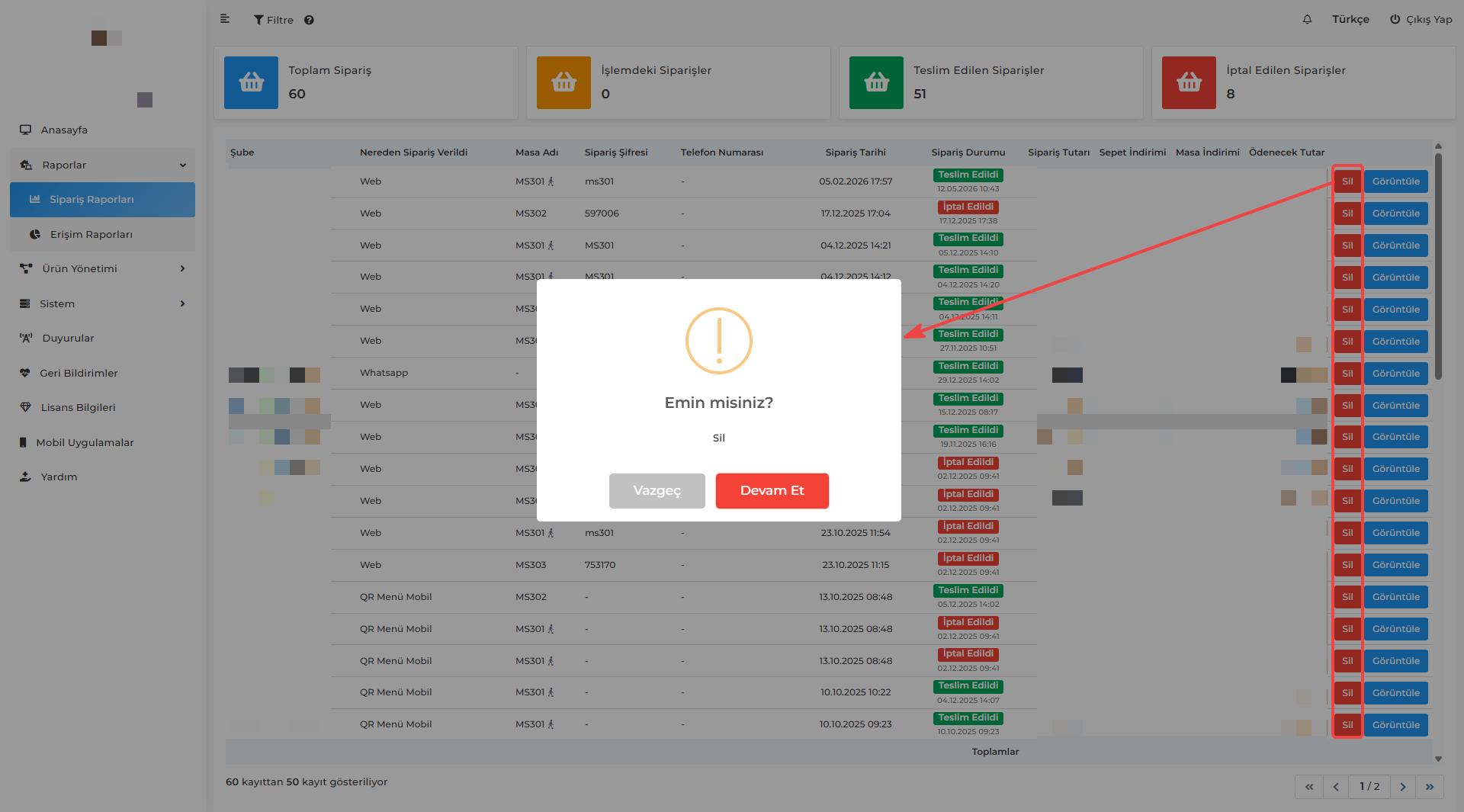Click the Geri Bildirimler heart icon
The width and height of the screenshot is (1464, 812).
[25, 373]
